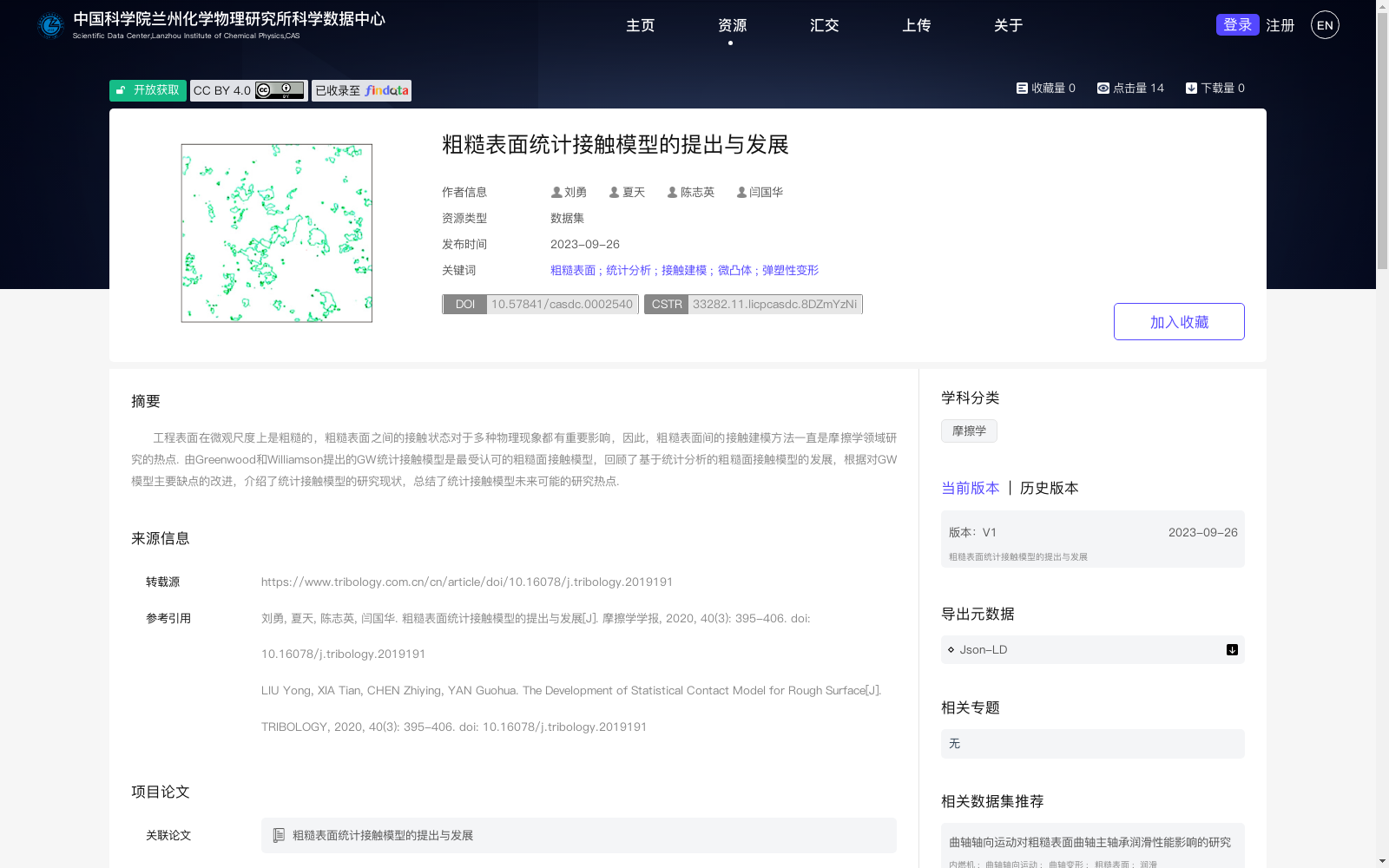Click the 数据集 resource type value

[567, 218]
